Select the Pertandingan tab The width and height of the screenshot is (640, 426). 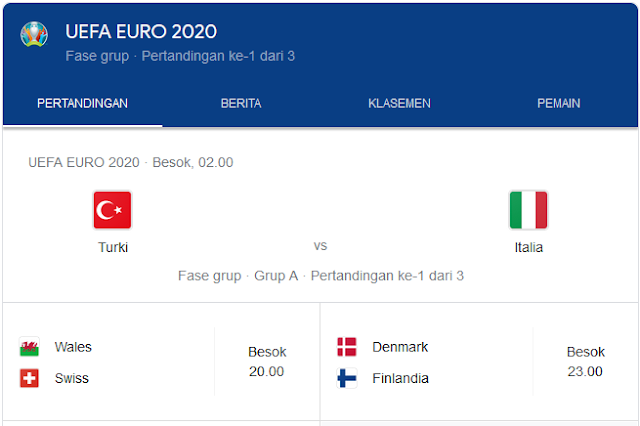coord(83,103)
